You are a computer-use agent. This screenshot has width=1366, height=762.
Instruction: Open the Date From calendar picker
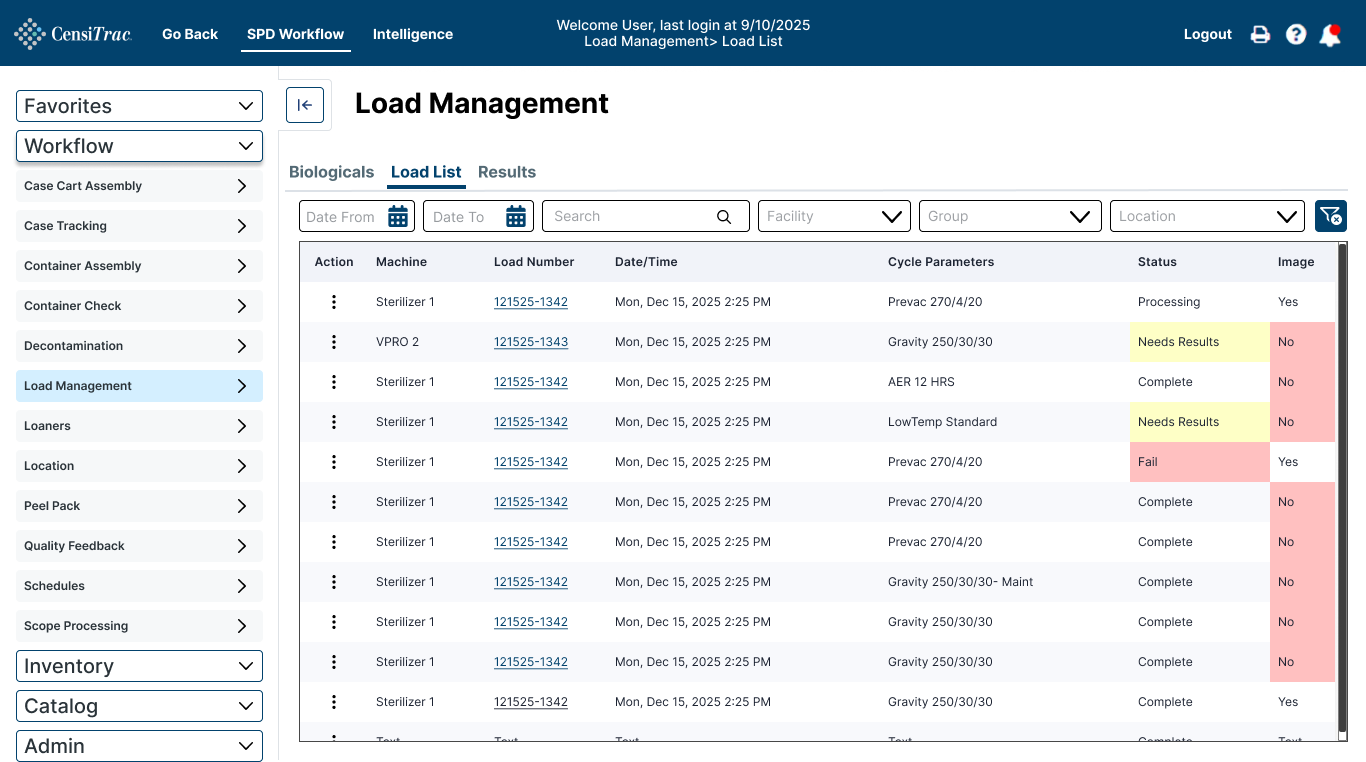coord(398,216)
